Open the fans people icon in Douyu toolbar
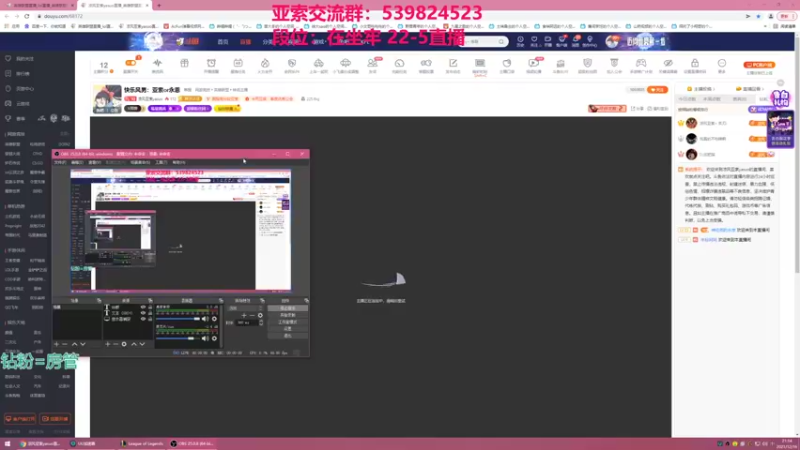Viewport: 800px width, 450px height. pos(372,64)
